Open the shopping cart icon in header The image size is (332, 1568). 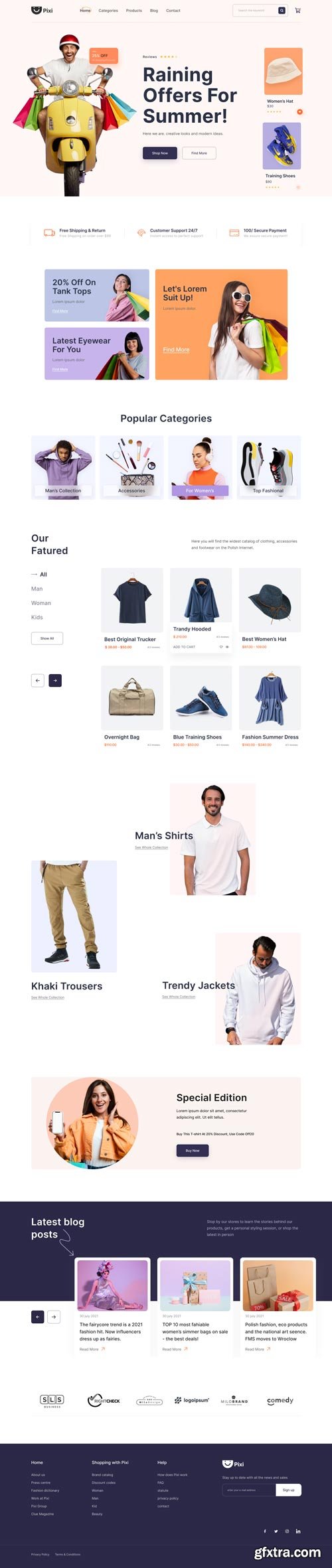297,11
